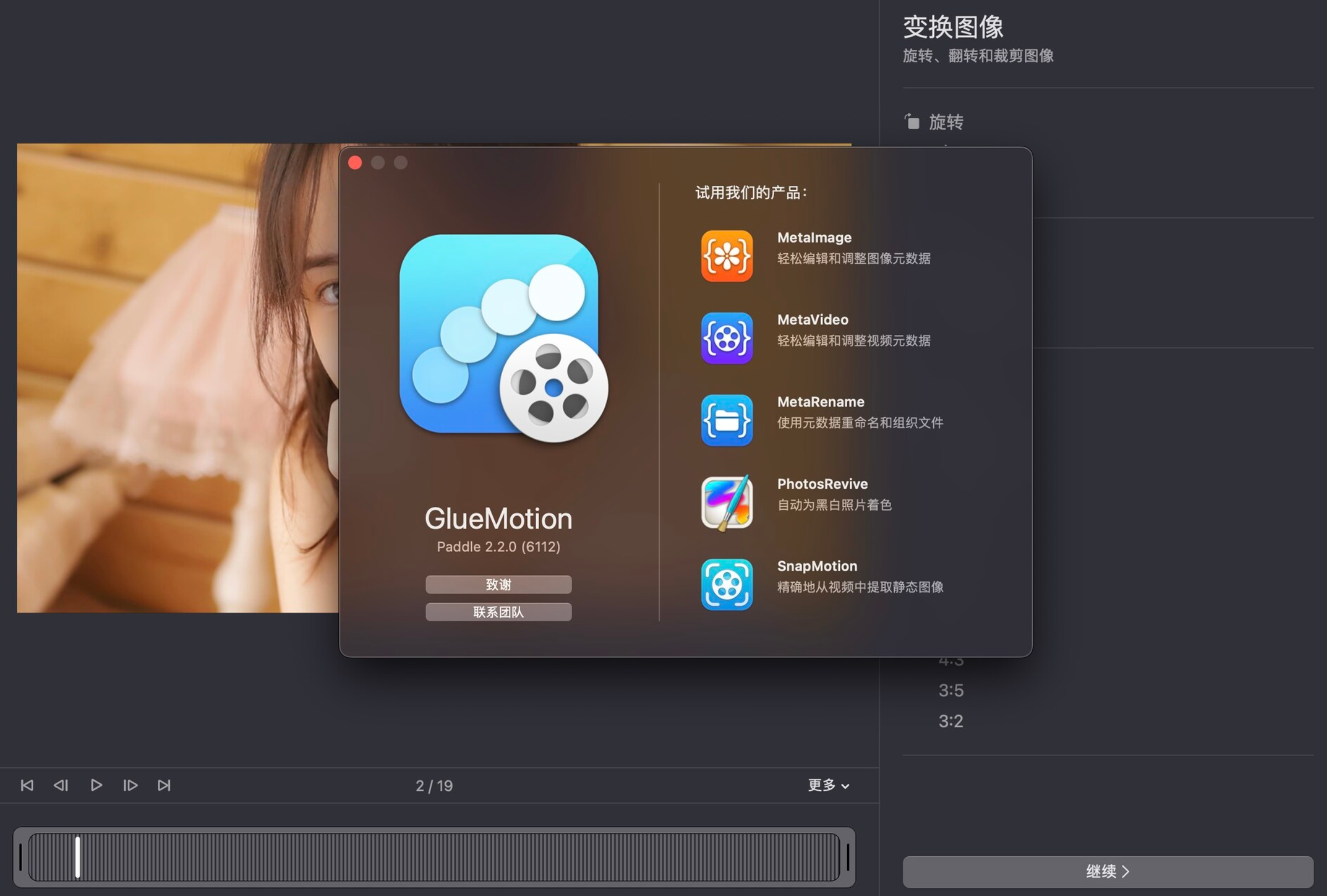The image size is (1327, 896).
Task: Open the PhotosRevive app icon
Action: coord(727,502)
